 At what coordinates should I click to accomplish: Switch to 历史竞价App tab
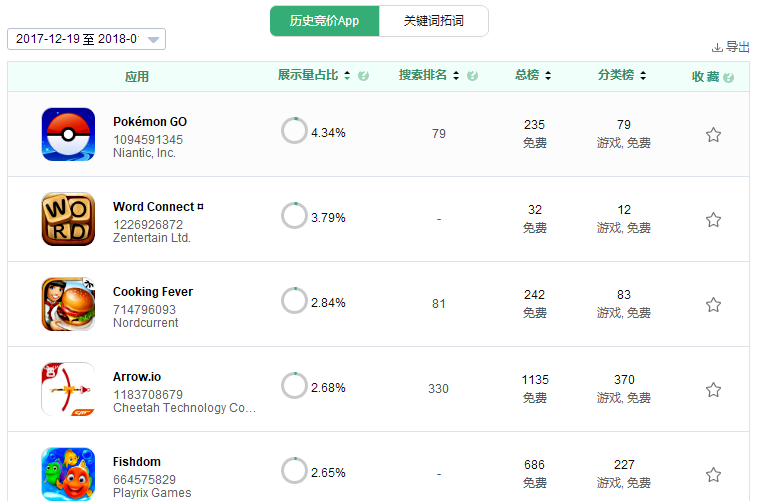[x=324, y=21]
